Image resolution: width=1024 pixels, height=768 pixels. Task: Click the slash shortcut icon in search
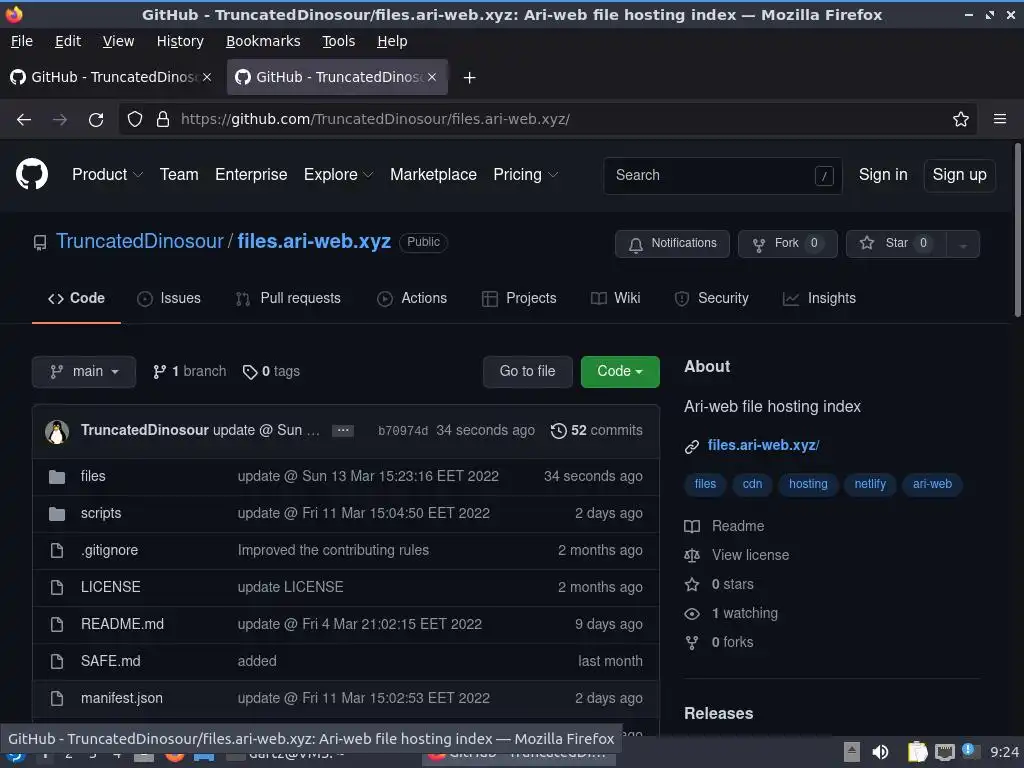[824, 176]
